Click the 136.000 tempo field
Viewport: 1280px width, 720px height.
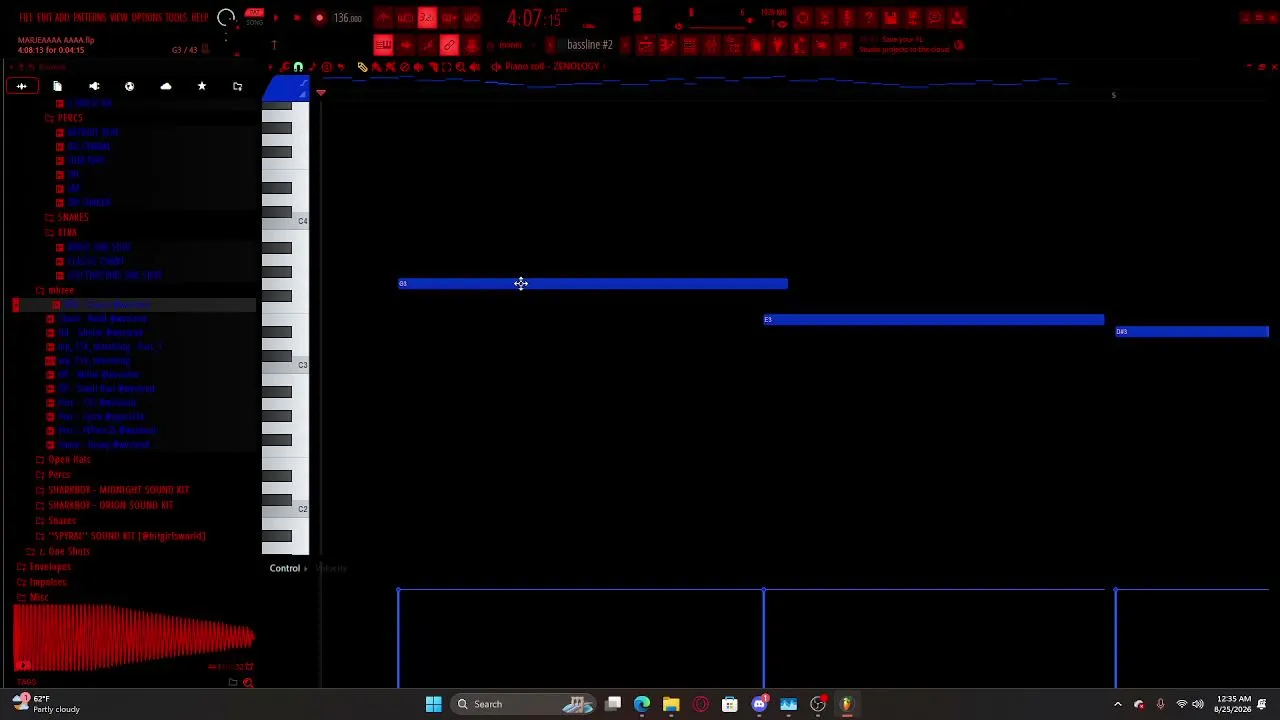347,18
